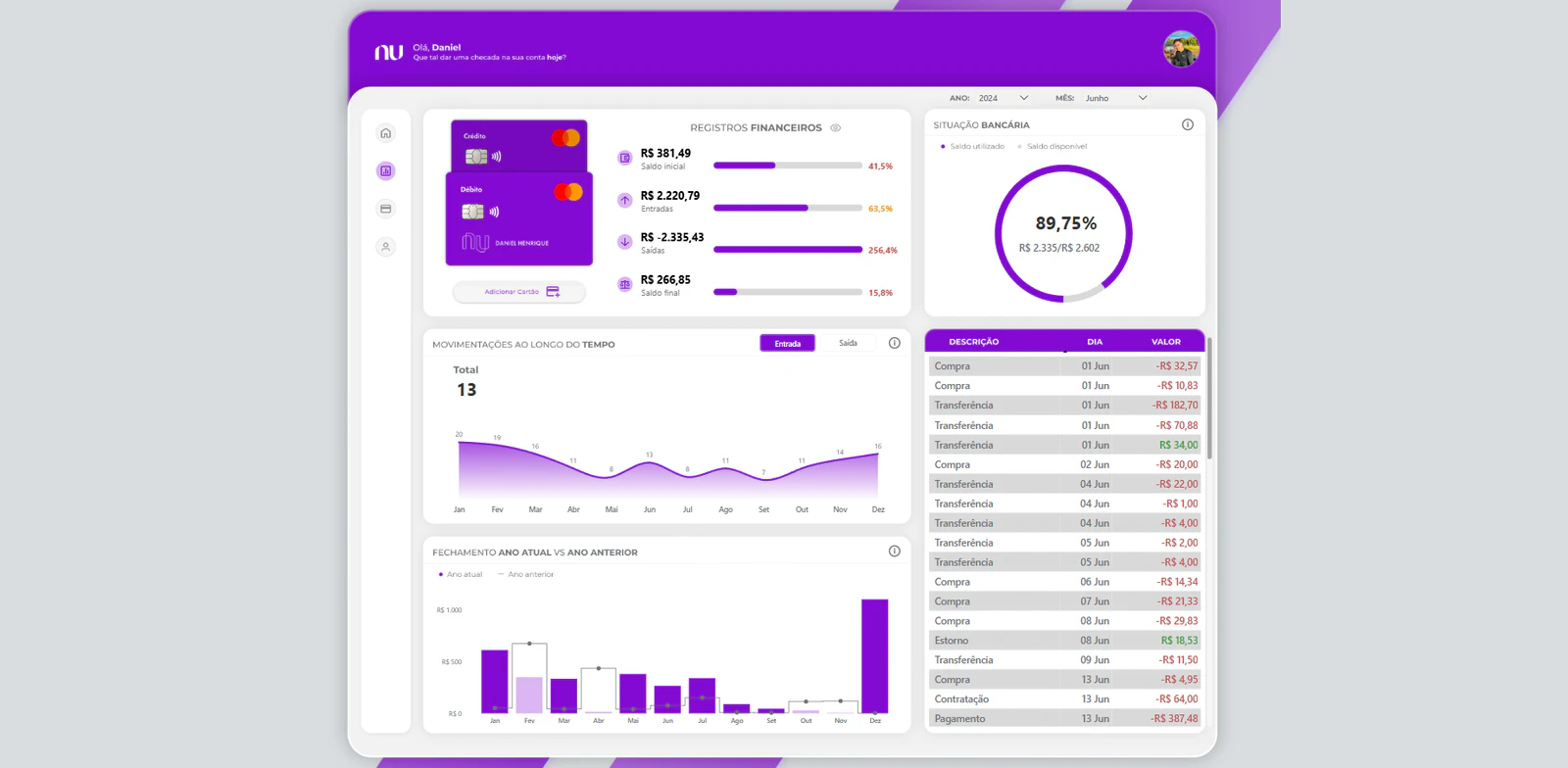Viewport: 1568px width, 768px height.
Task: Toggle the Ano anterior legend item
Action: click(x=526, y=574)
